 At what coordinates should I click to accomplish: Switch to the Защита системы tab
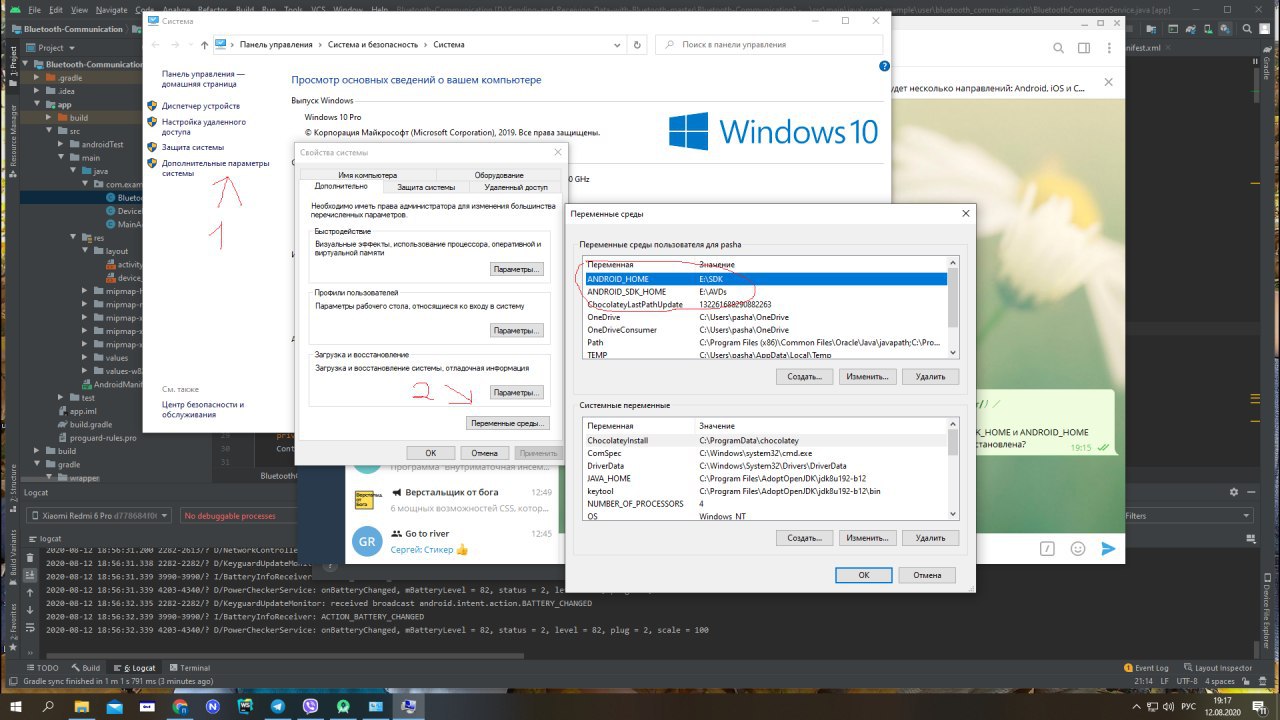pos(426,187)
